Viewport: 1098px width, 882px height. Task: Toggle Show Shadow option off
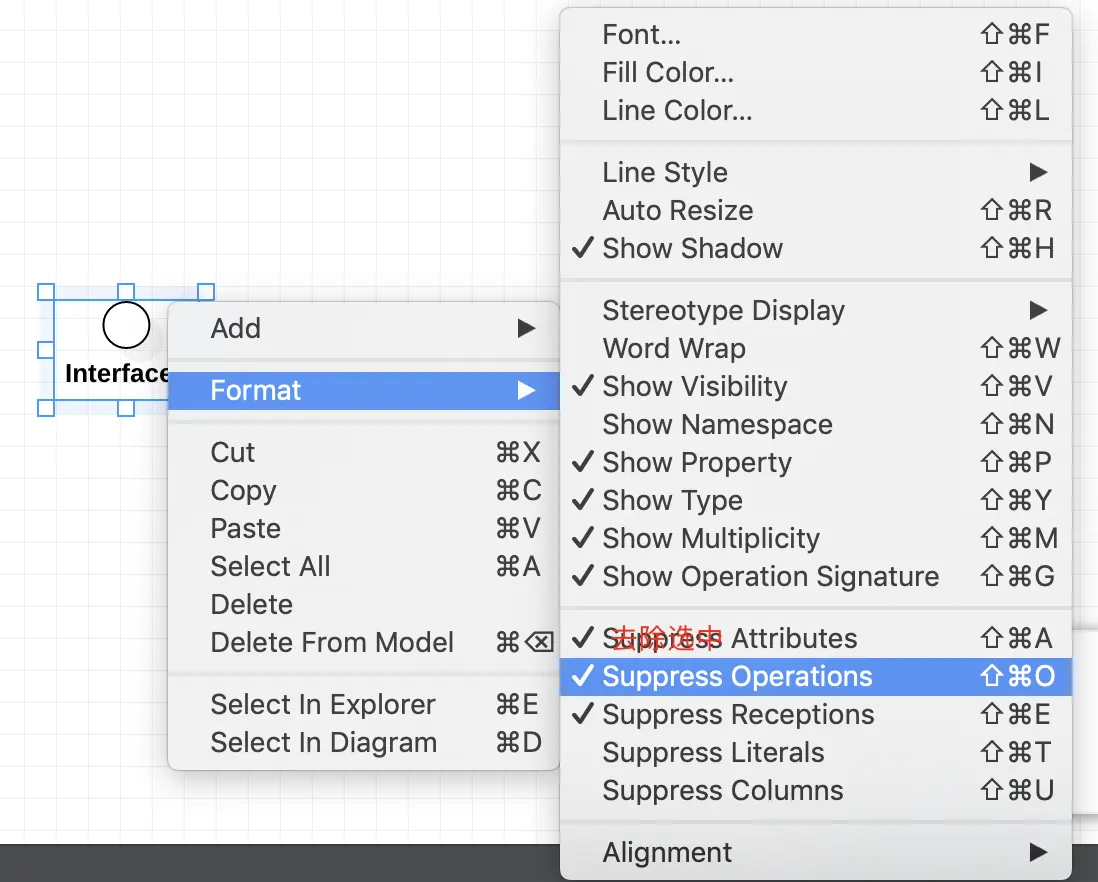tap(692, 249)
